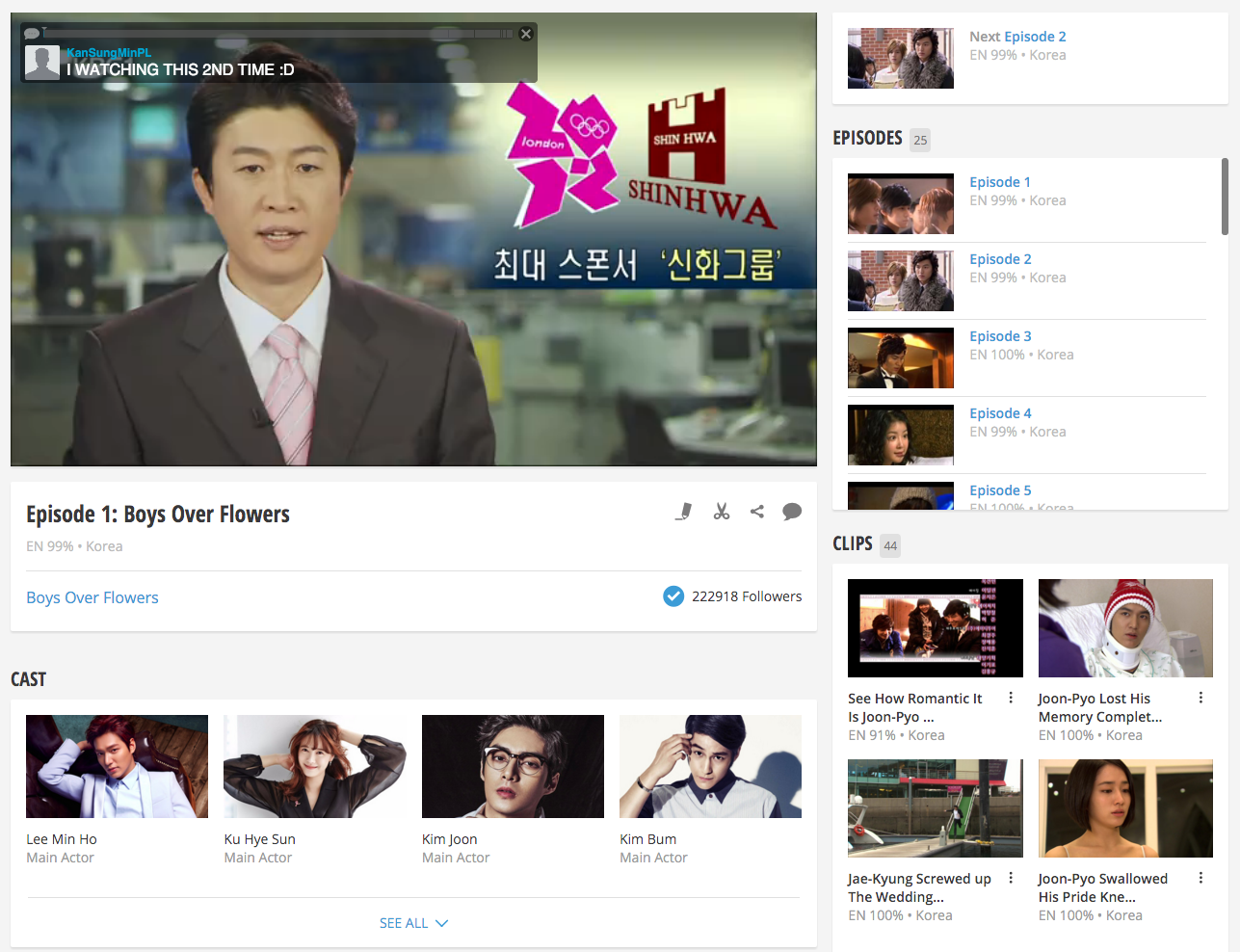This screenshot has height=952, width=1240.
Task: Click the Episode 2 list thumbnail
Action: point(901,280)
